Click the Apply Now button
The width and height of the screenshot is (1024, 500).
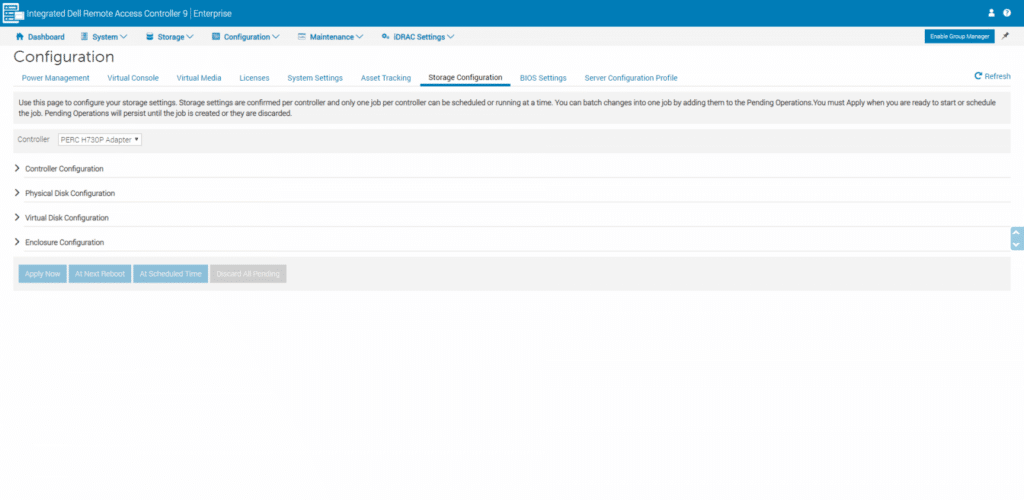coord(42,273)
